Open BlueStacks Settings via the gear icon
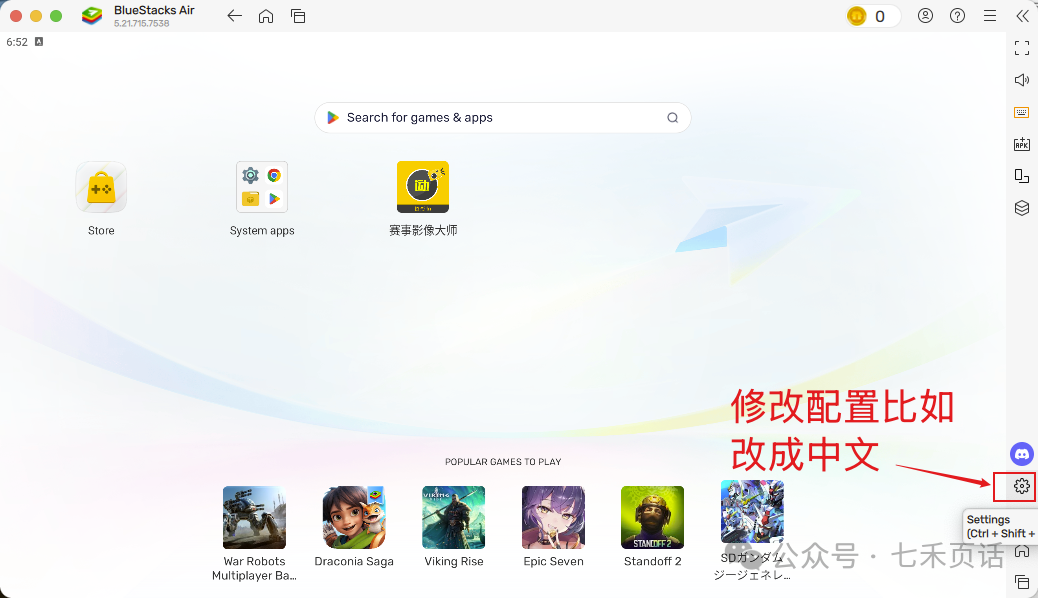This screenshot has height=598, width=1038. click(1019, 487)
